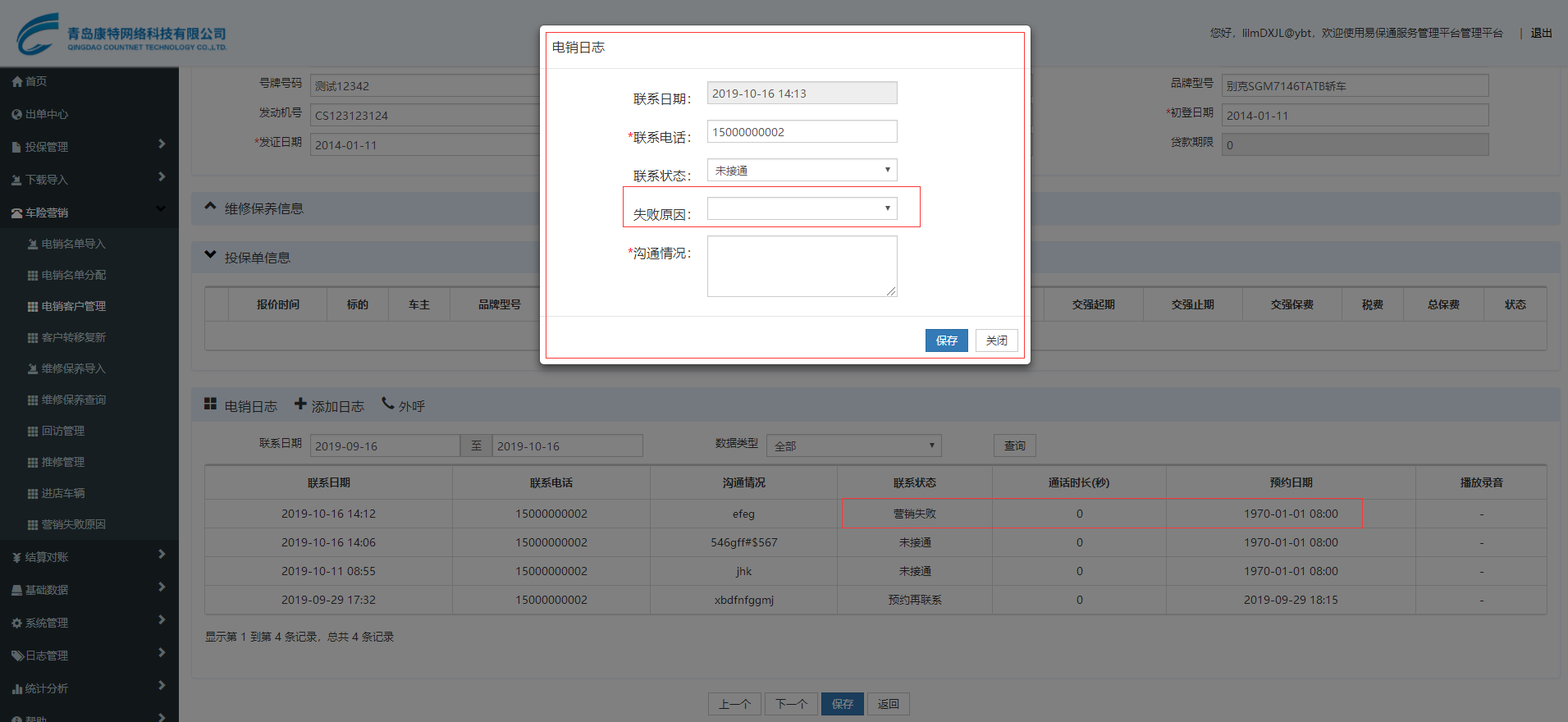Collapse the 维修保养信息 section
The width and height of the screenshot is (1568, 722).
pos(210,207)
